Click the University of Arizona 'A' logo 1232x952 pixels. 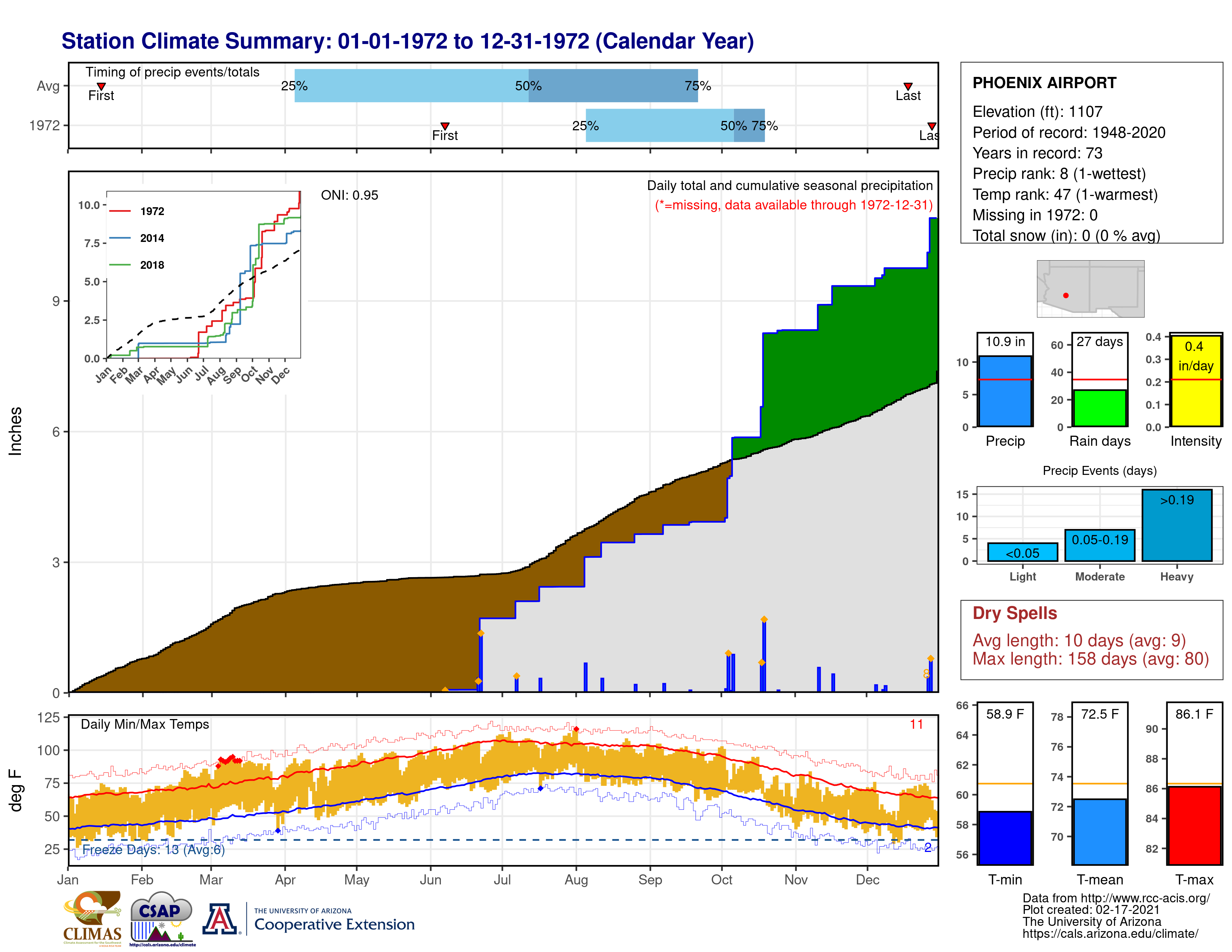(x=221, y=918)
